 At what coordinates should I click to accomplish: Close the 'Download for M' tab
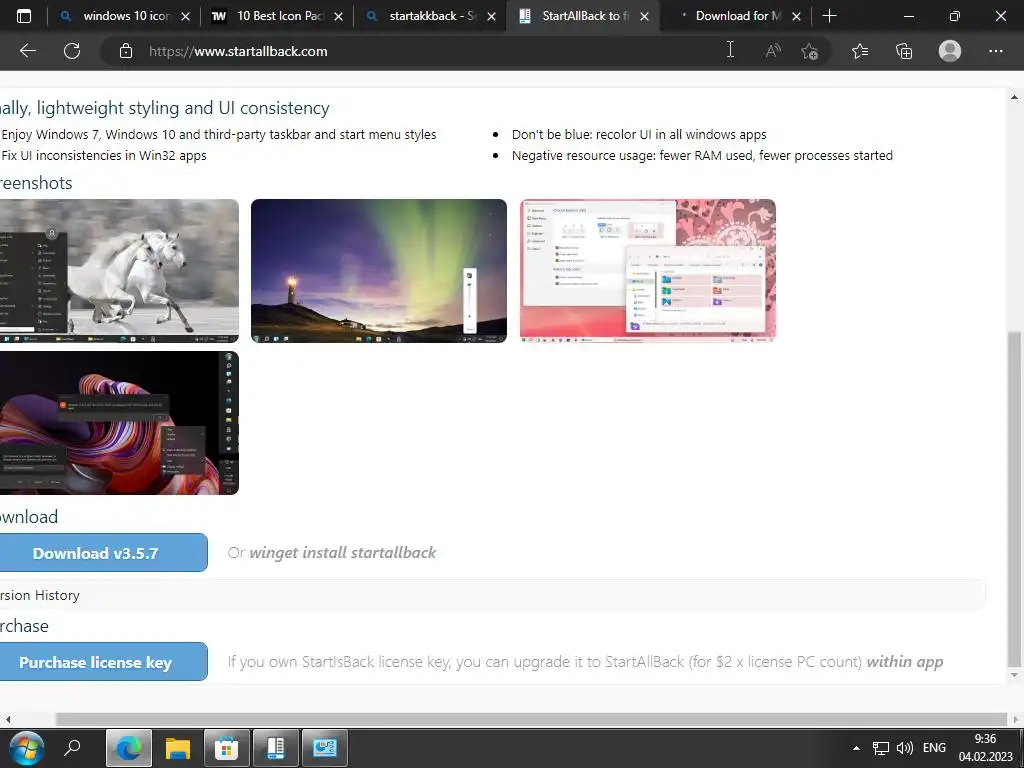tap(796, 16)
